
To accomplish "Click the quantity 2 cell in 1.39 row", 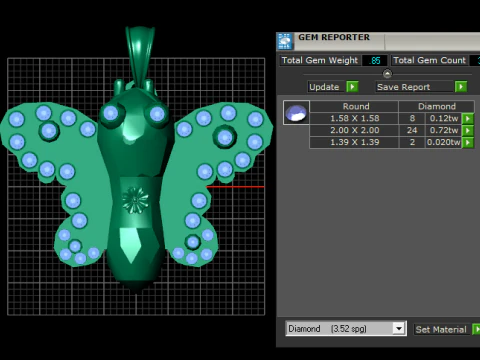I will 412,142.
